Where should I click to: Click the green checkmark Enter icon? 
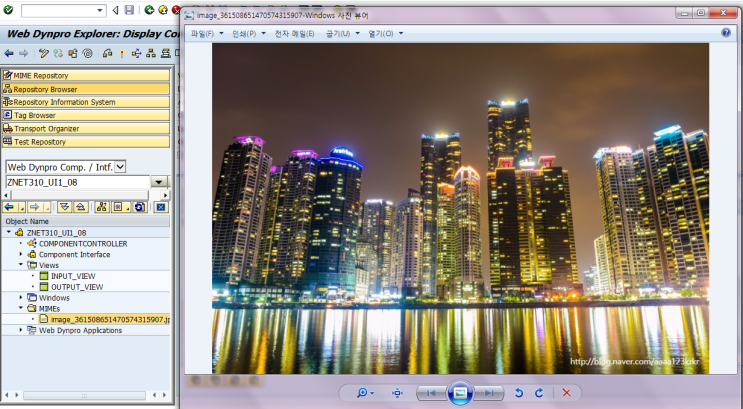8,9
